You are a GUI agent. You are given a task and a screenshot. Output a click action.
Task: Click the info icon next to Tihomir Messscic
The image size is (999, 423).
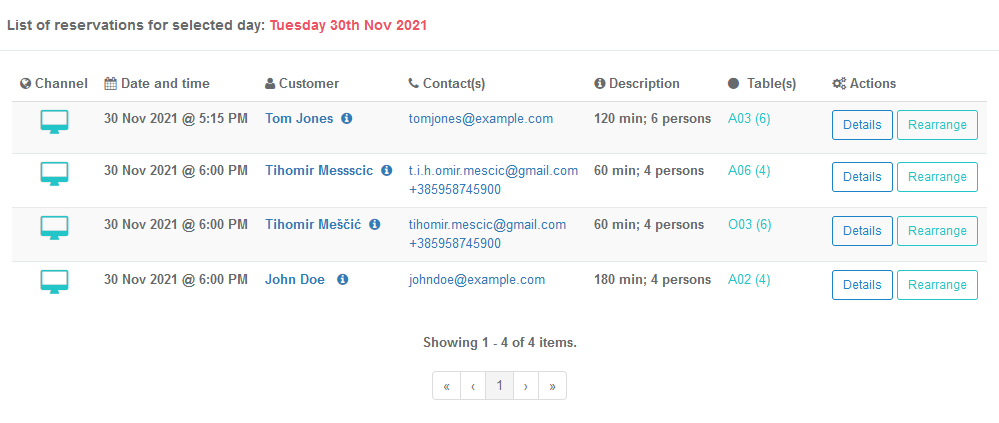pyautogui.click(x=386, y=170)
